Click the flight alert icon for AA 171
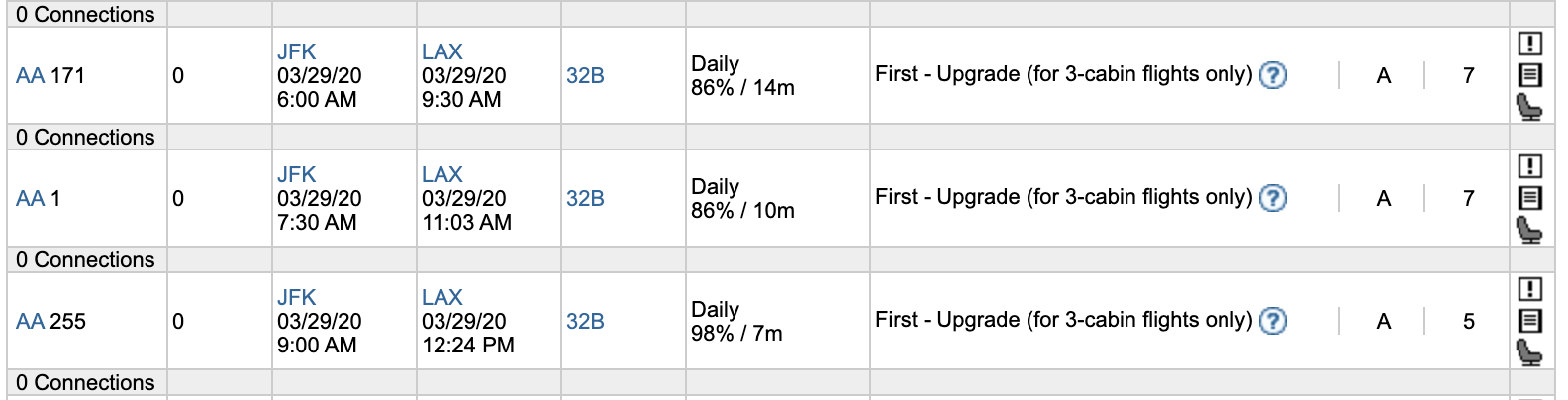This screenshot has width=1568, height=400. coord(1529,44)
